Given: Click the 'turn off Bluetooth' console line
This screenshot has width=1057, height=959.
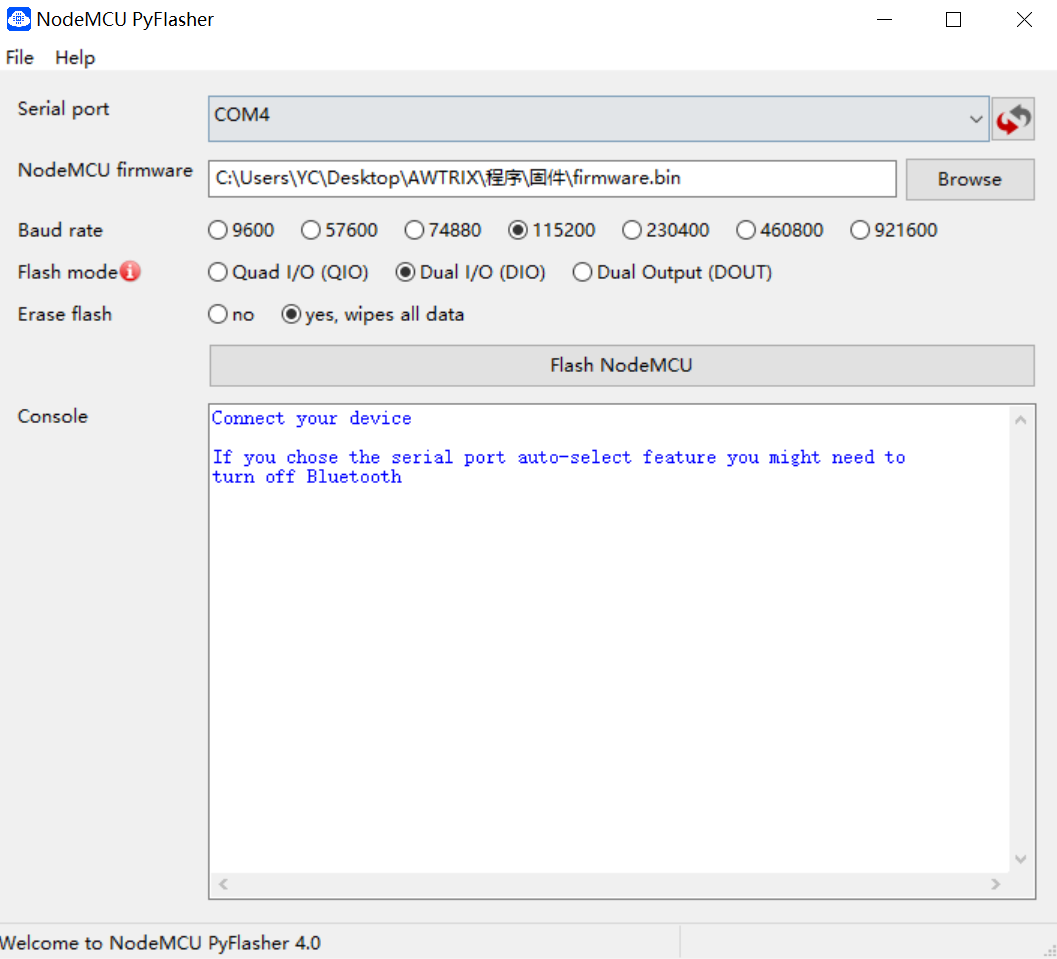Looking at the screenshot, I should 307,477.
